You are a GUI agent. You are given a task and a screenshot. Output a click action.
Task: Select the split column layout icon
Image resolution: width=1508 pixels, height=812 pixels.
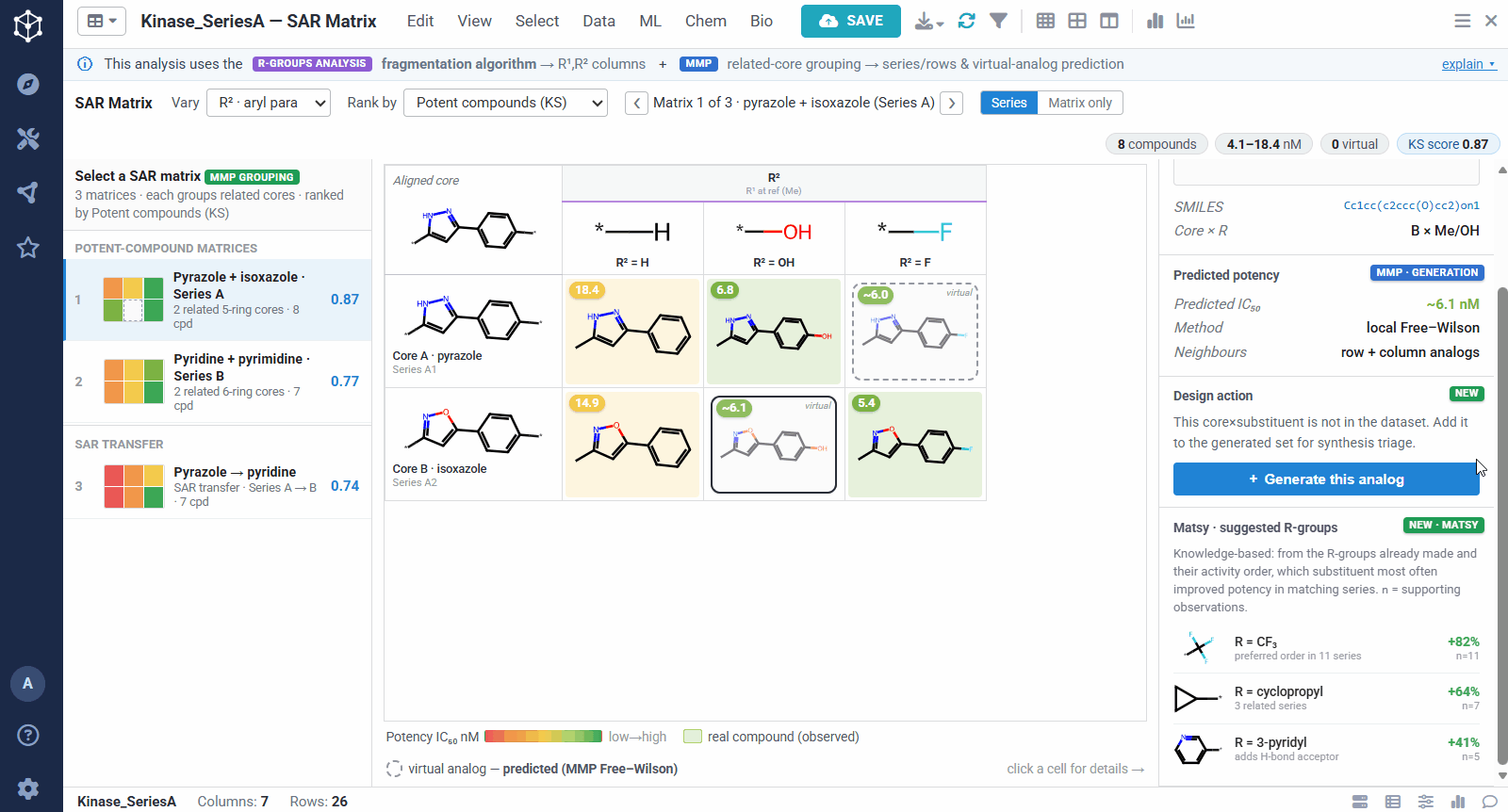tap(1109, 21)
